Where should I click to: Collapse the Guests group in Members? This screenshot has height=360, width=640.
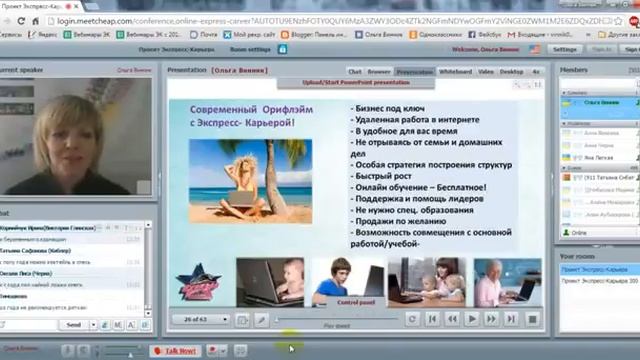point(564,168)
